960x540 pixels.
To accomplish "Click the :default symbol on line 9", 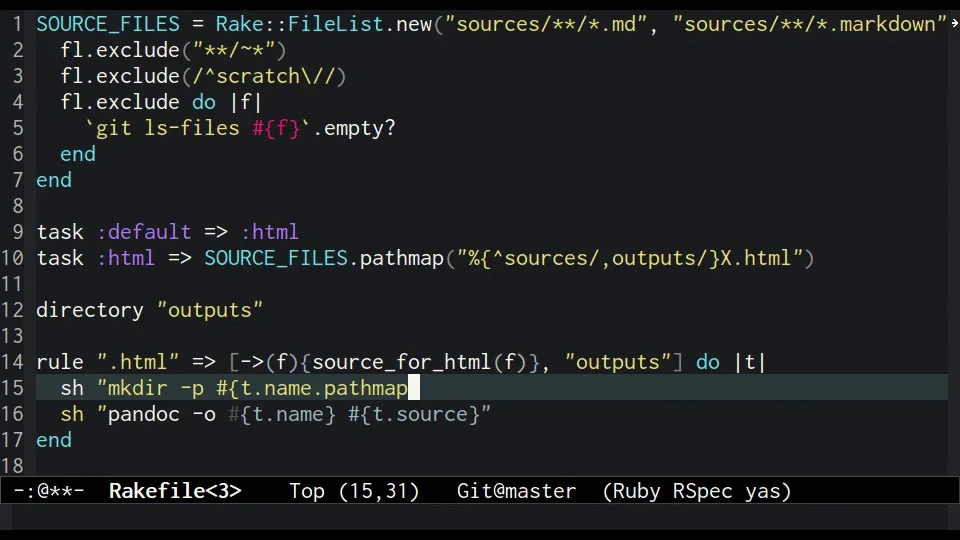I will pyautogui.click(x=144, y=232).
